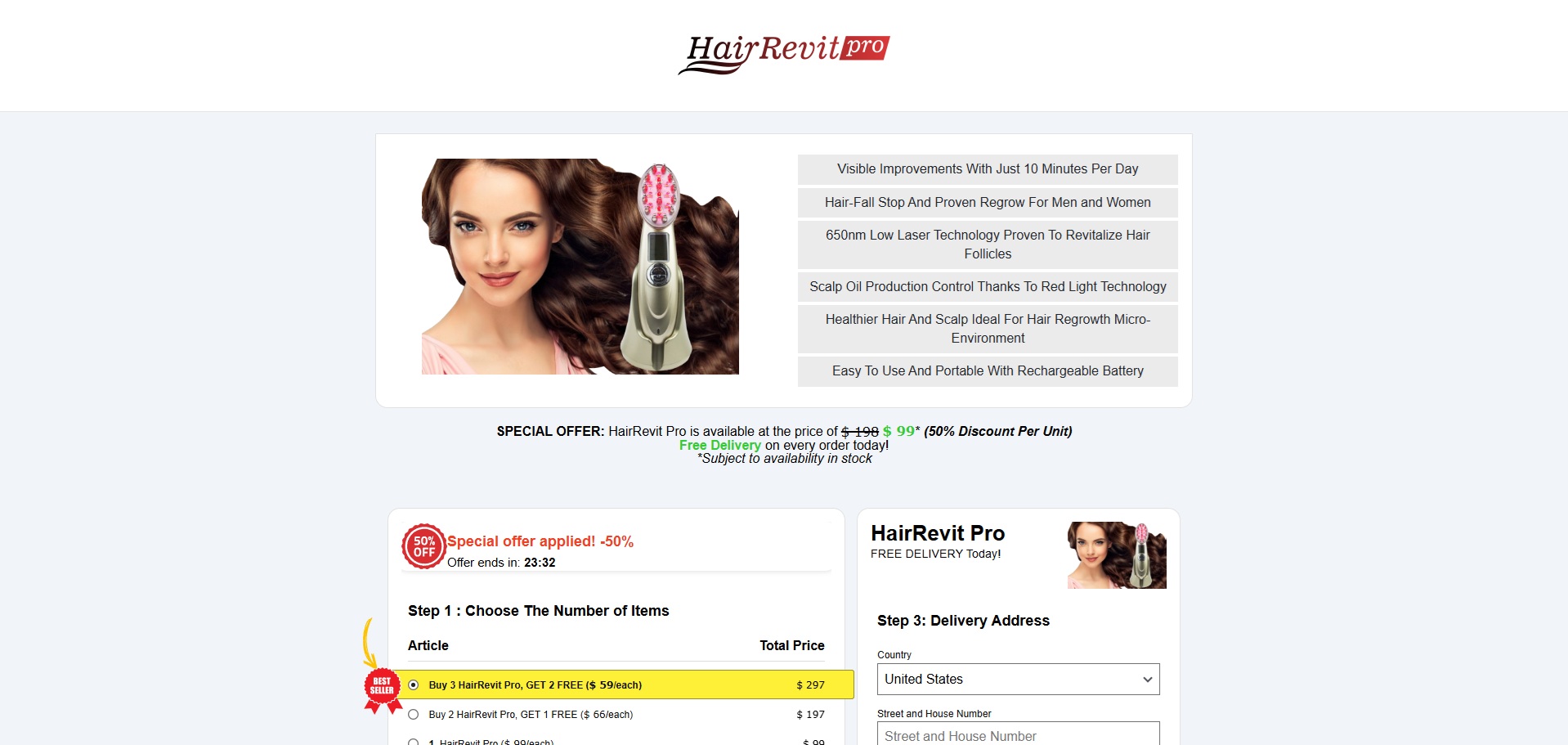The width and height of the screenshot is (1568, 745).
Task: Click the green $ 99 price
Action: pyautogui.click(x=898, y=431)
